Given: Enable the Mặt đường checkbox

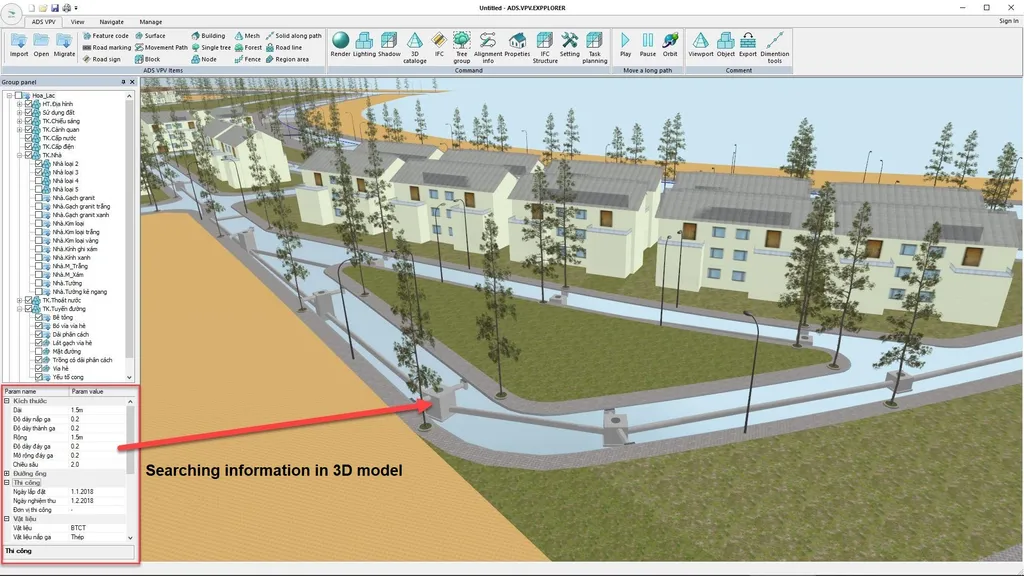Looking at the screenshot, I should point(39,351).
